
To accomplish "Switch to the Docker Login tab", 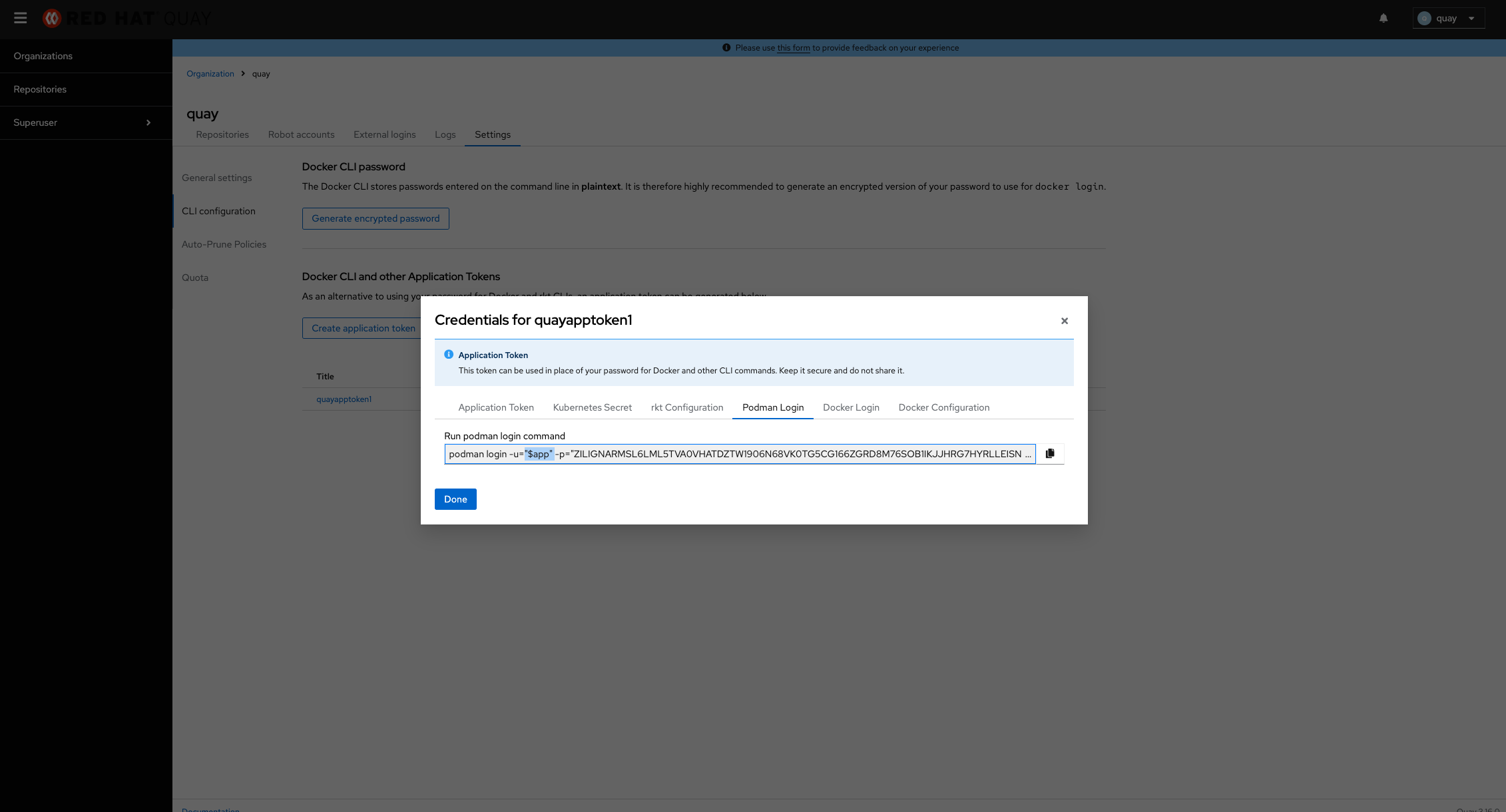I will (x=851, y=407).
